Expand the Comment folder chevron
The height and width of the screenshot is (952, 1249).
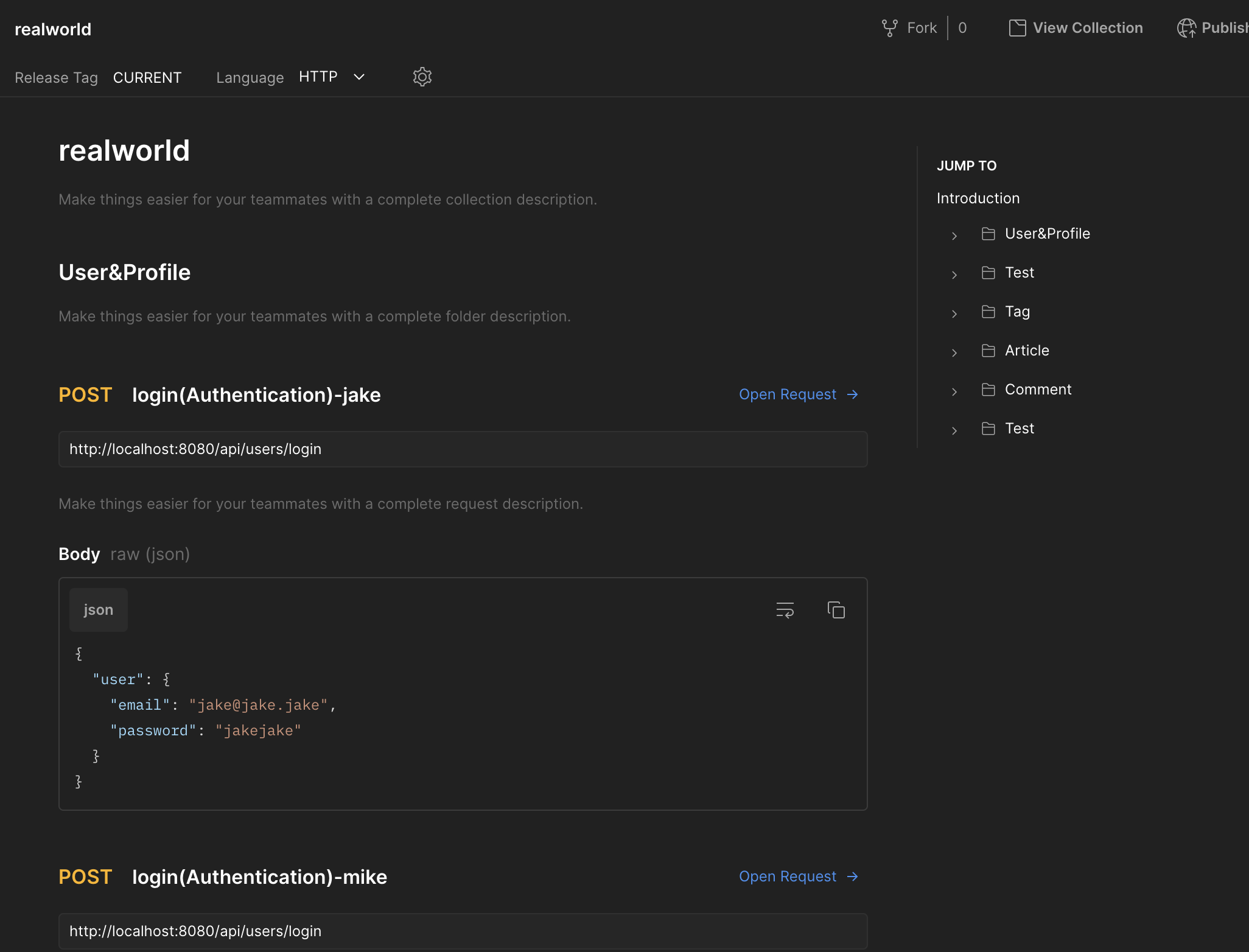(954, 391)
